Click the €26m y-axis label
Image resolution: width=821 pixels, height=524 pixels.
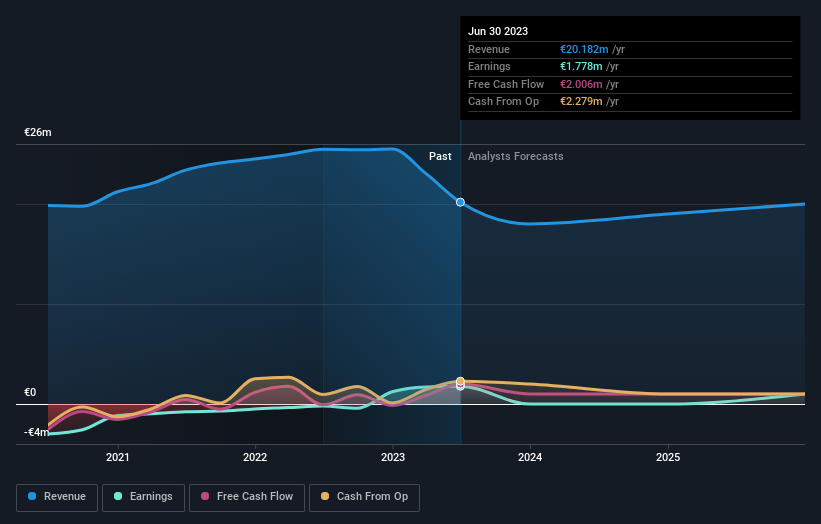(38, 132)
